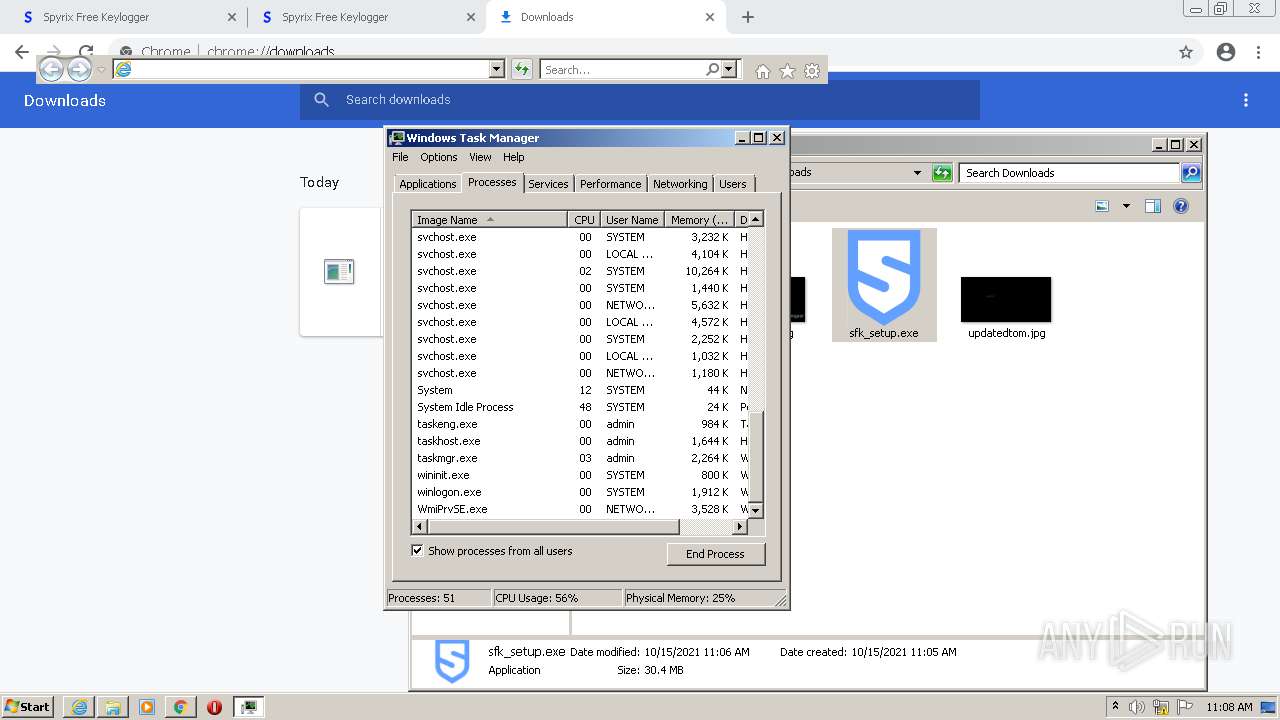This screenshot has width=1280, height=720.
Task: Open the View menu in Task Manager
Action: point(480,157)
